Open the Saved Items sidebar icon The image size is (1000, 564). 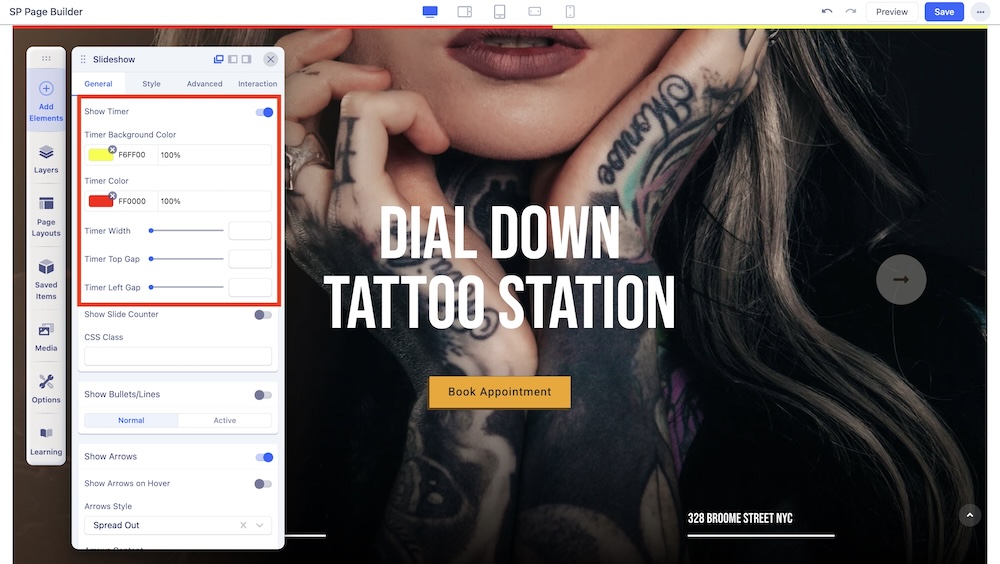pyautogui.click(x=46, y=279)
